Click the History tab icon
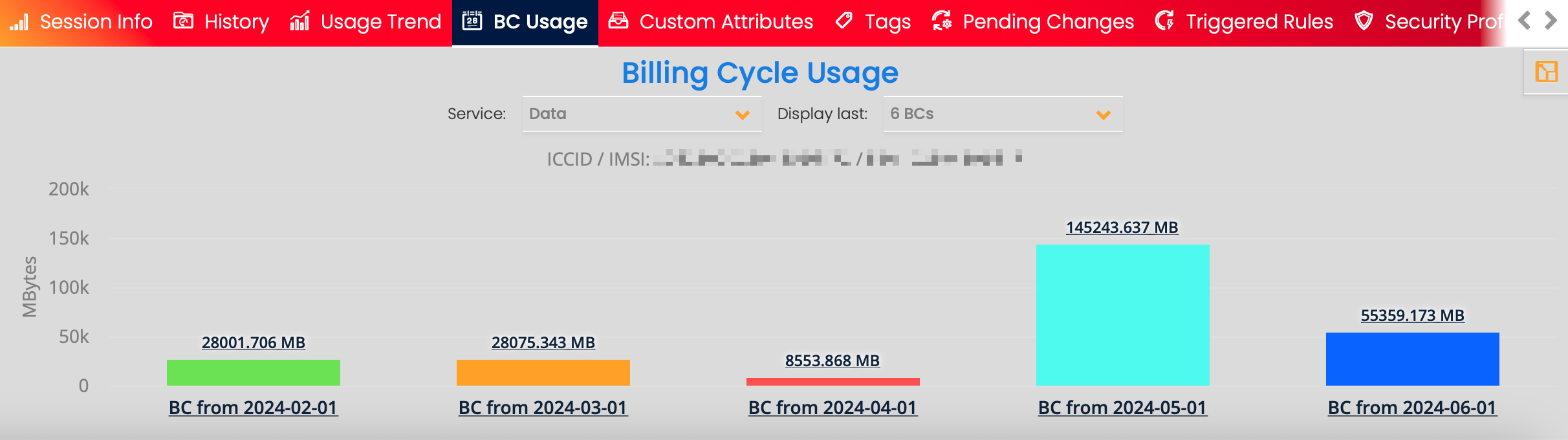This screenshot has height=440, width=1568. tap(183, 21)
